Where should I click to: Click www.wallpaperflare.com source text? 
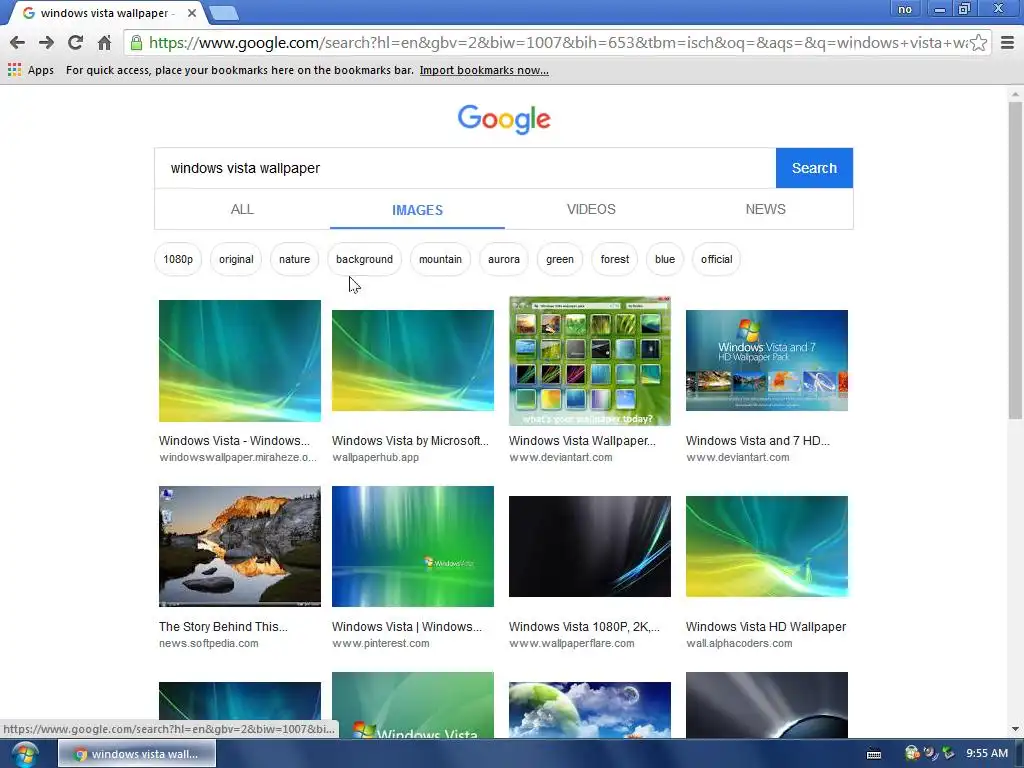point(571,643)
